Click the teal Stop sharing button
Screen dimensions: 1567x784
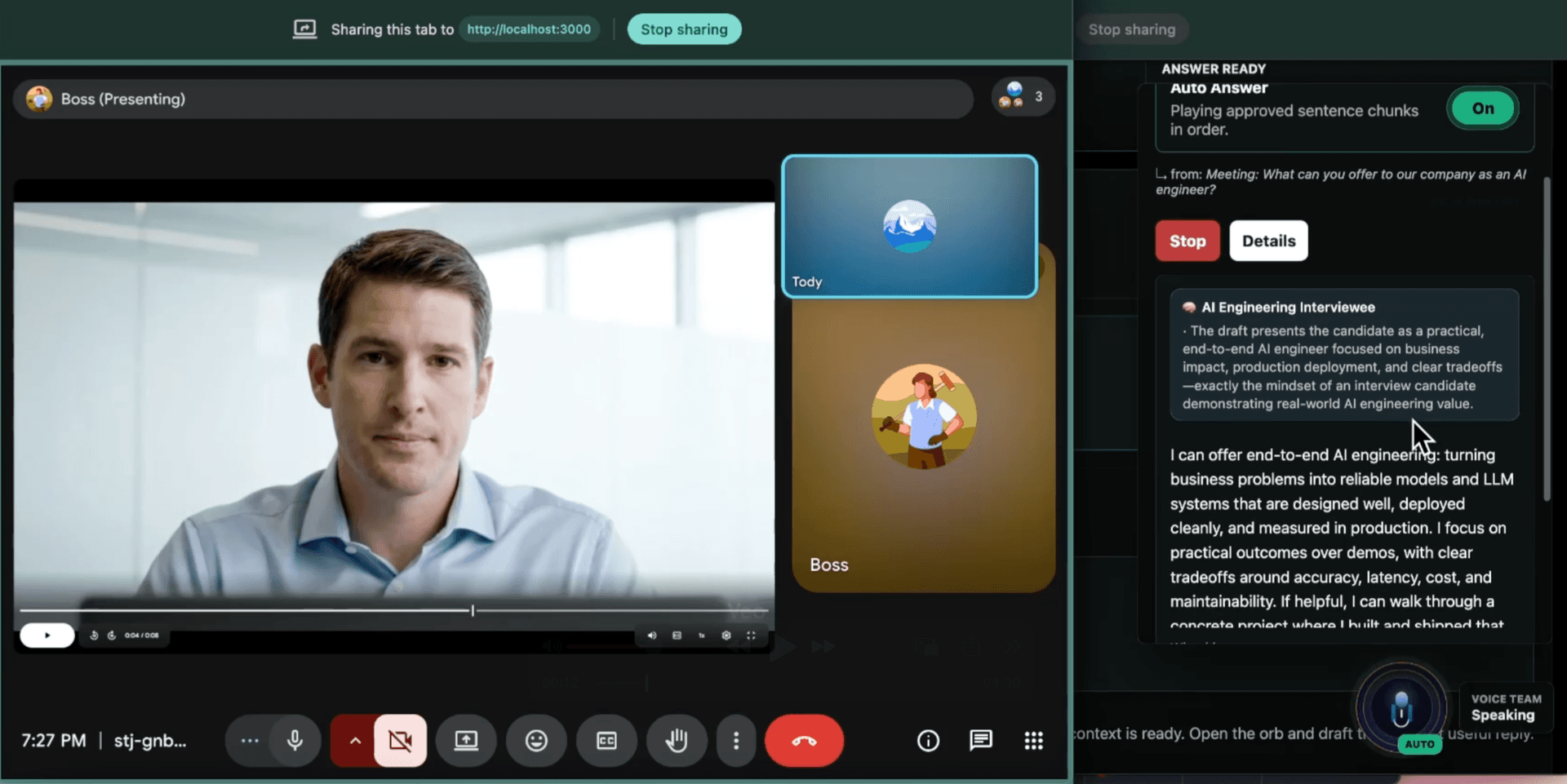tap(684, 29)
